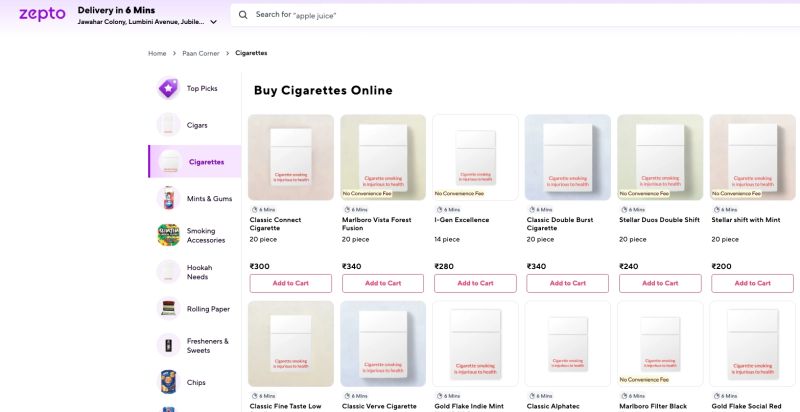Open Classic Fine Taste Low product image
This screenshot has height=412, width=800.
(291, 344)
